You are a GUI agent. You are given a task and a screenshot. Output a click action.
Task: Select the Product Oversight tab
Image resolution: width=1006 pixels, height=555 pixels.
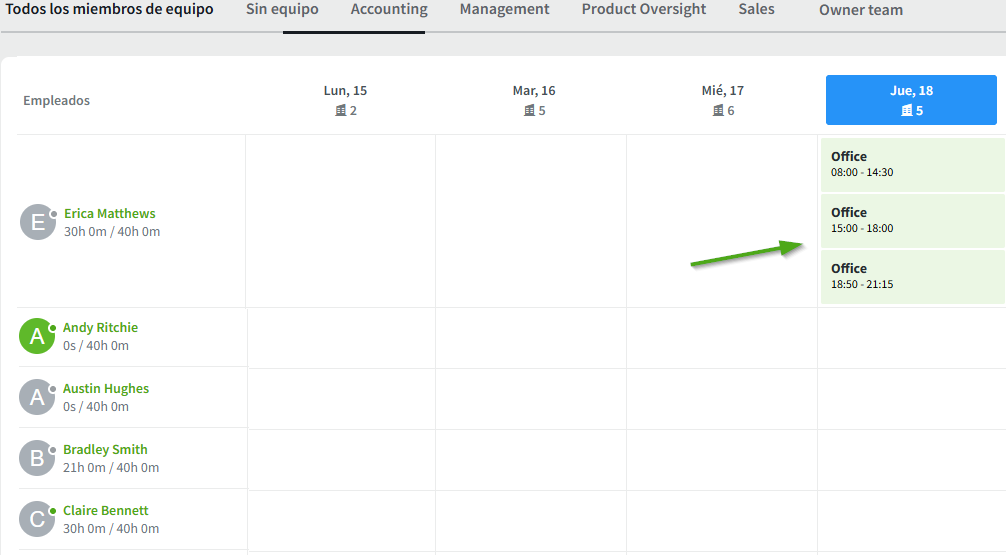click(x=643, y=10)
